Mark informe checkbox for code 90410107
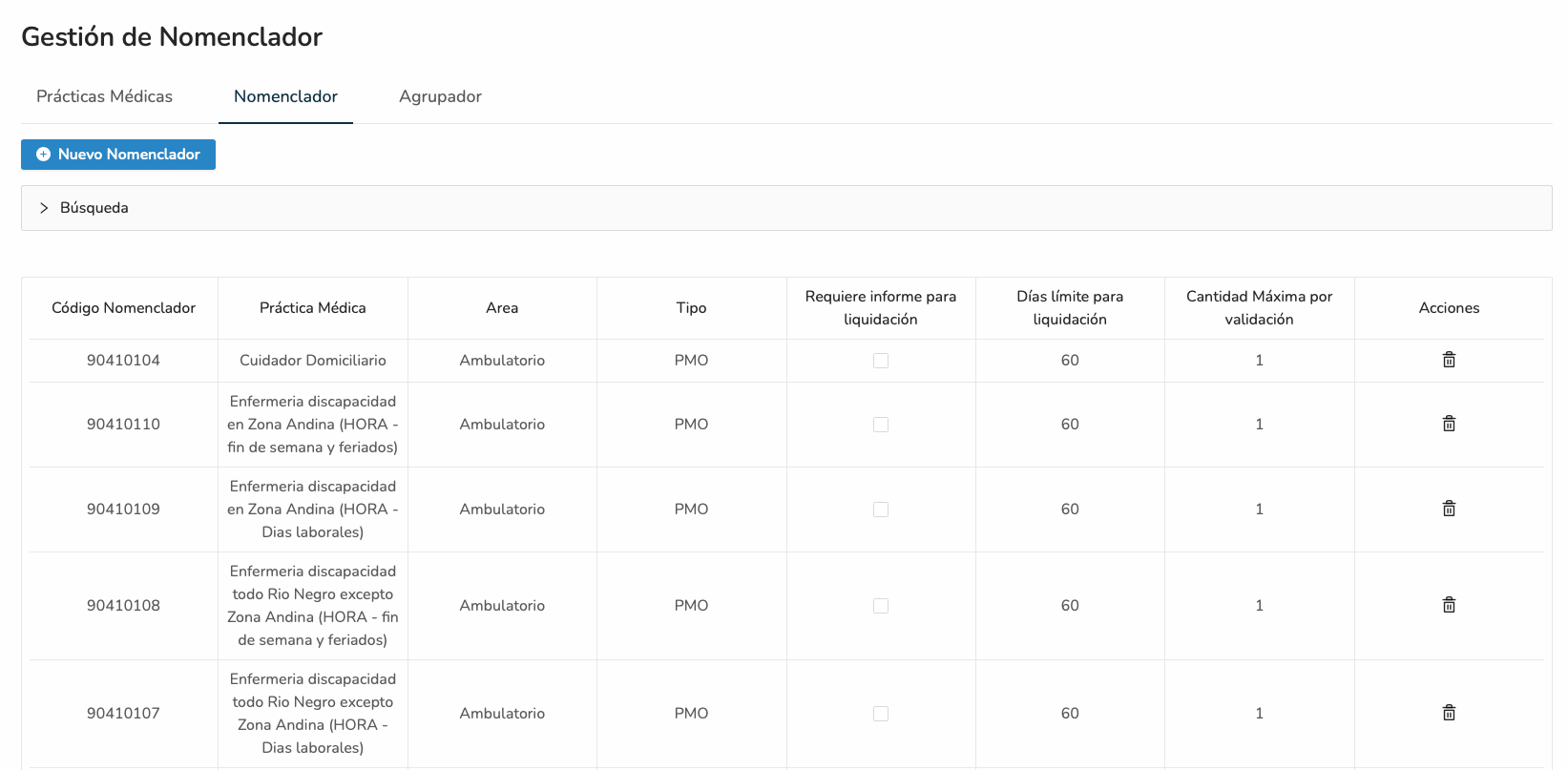The image size is (1568, 770). click(881, 714)
